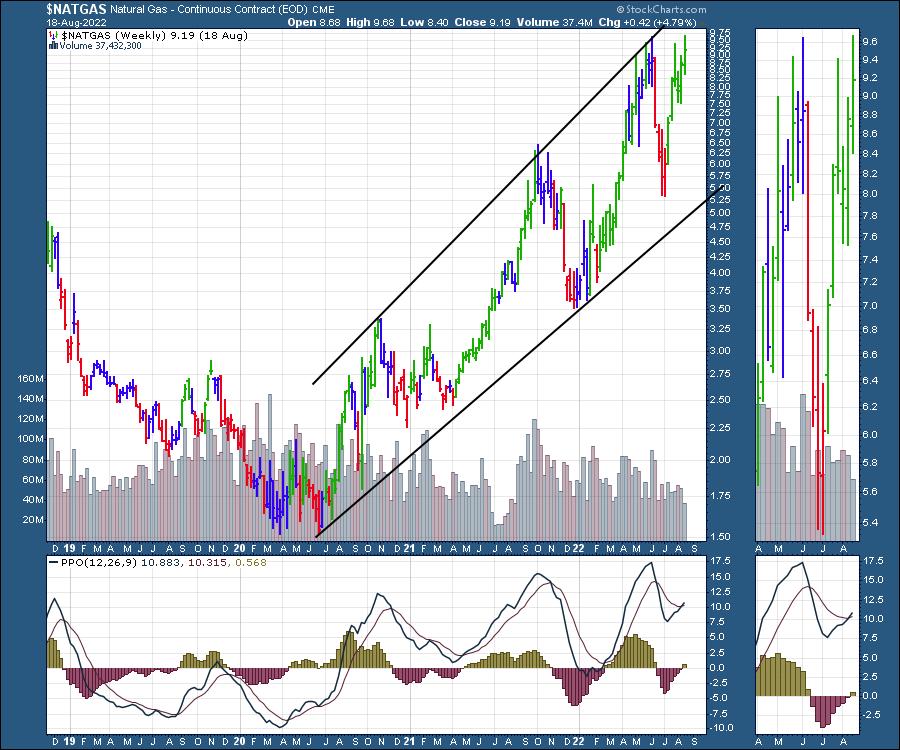The height and width of the screenshot is (750, 900).
Task: Click the 20 year marker on bottom axis
Action: coord(239,548)
